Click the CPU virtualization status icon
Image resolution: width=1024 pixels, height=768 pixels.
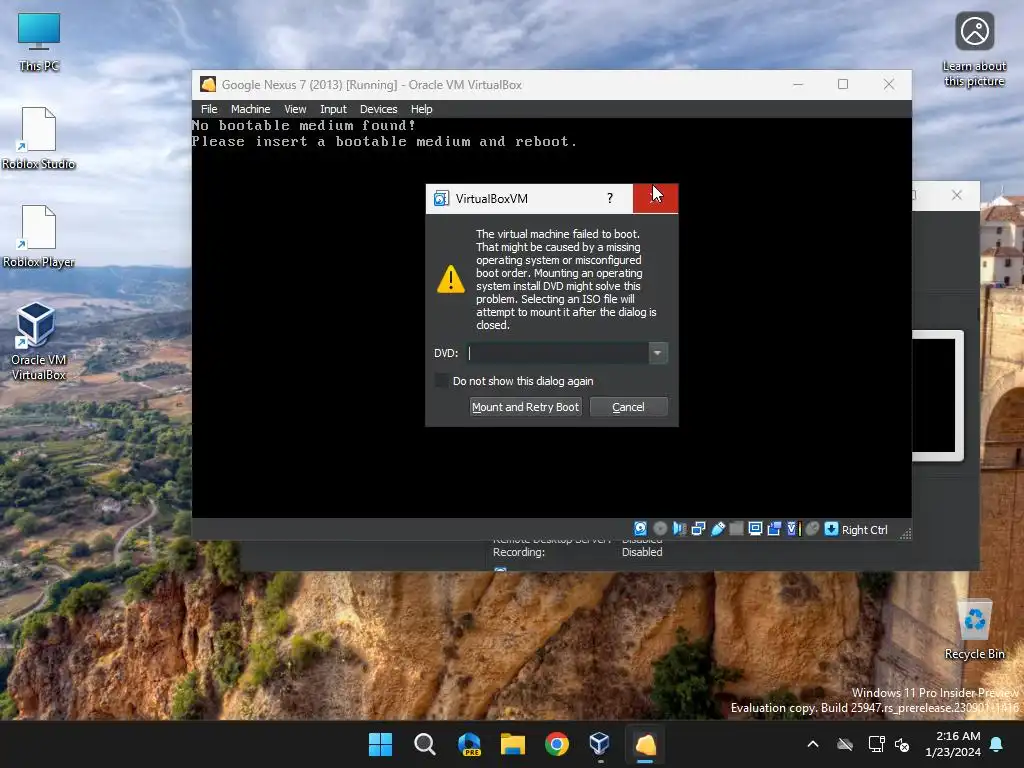[793, 529]
